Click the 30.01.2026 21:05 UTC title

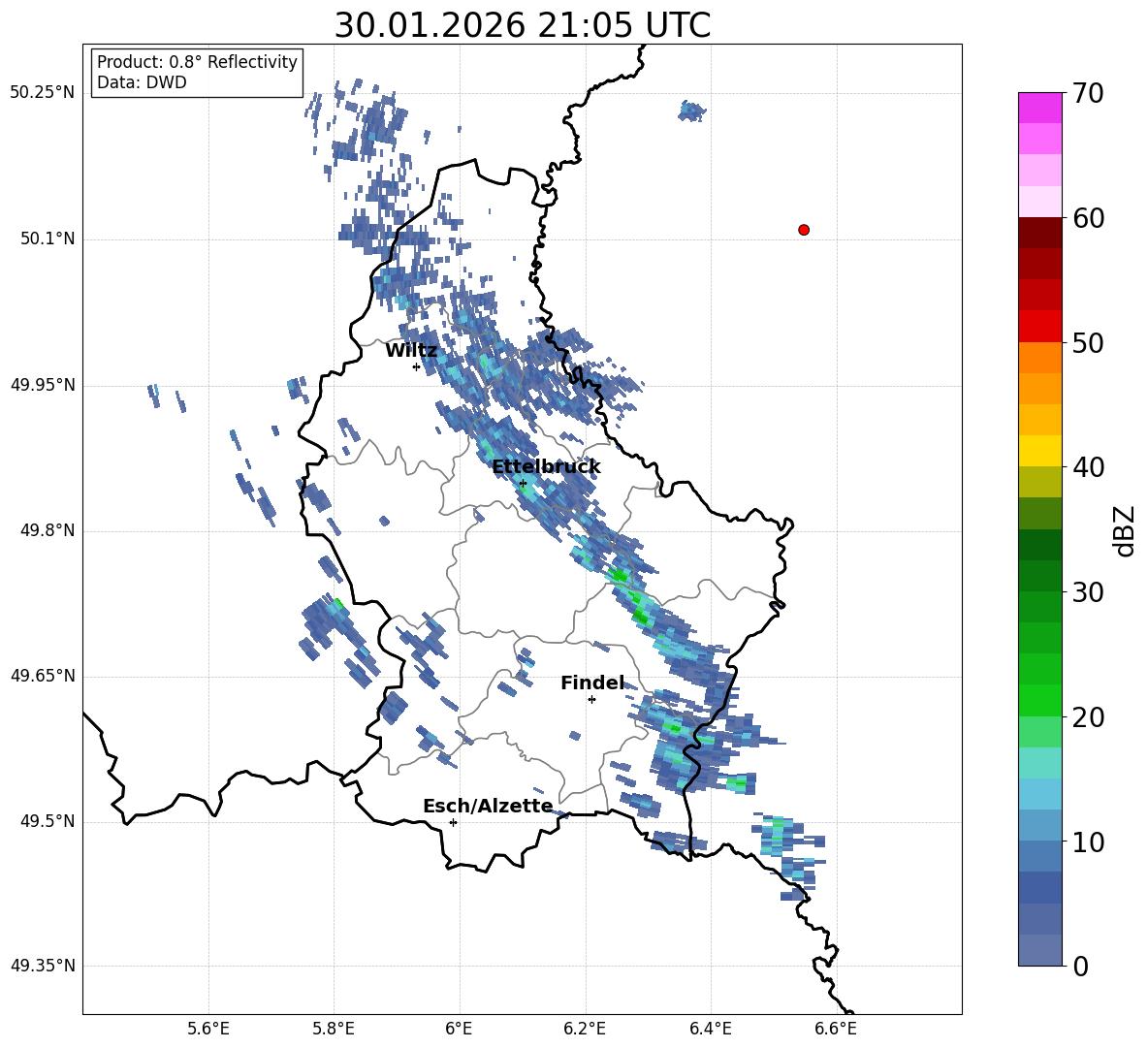coord(523,25)
